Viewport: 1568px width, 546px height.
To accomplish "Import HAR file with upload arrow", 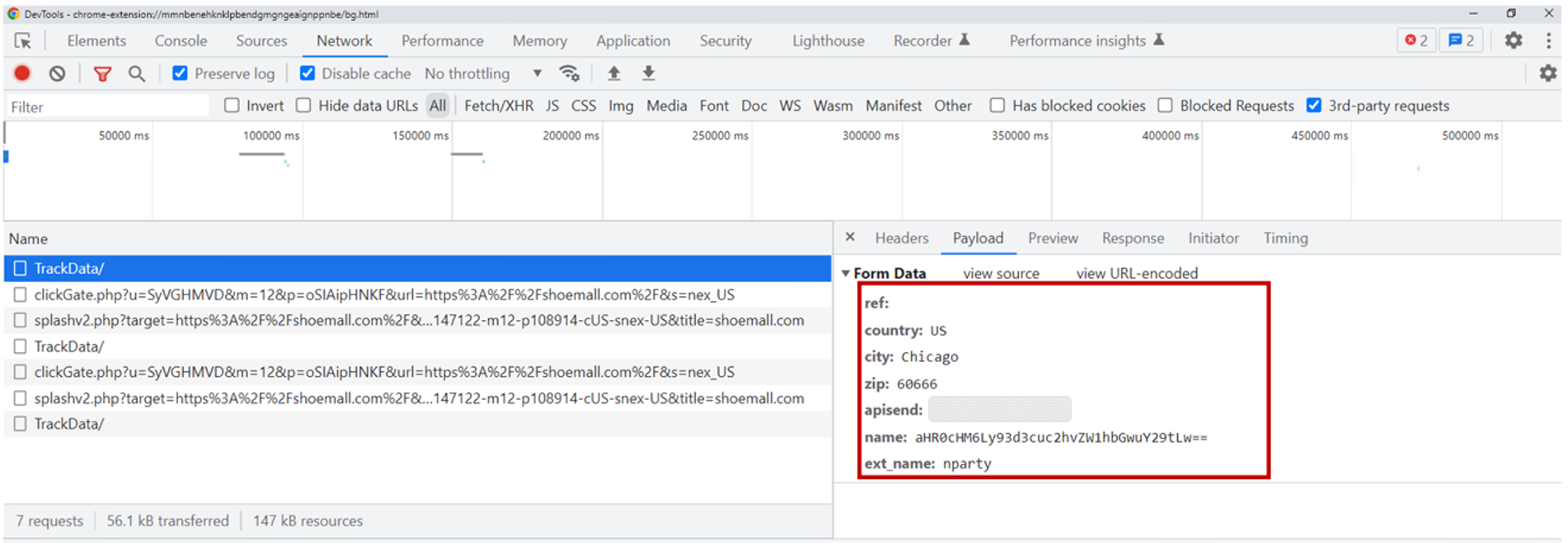I will (614, 73).
